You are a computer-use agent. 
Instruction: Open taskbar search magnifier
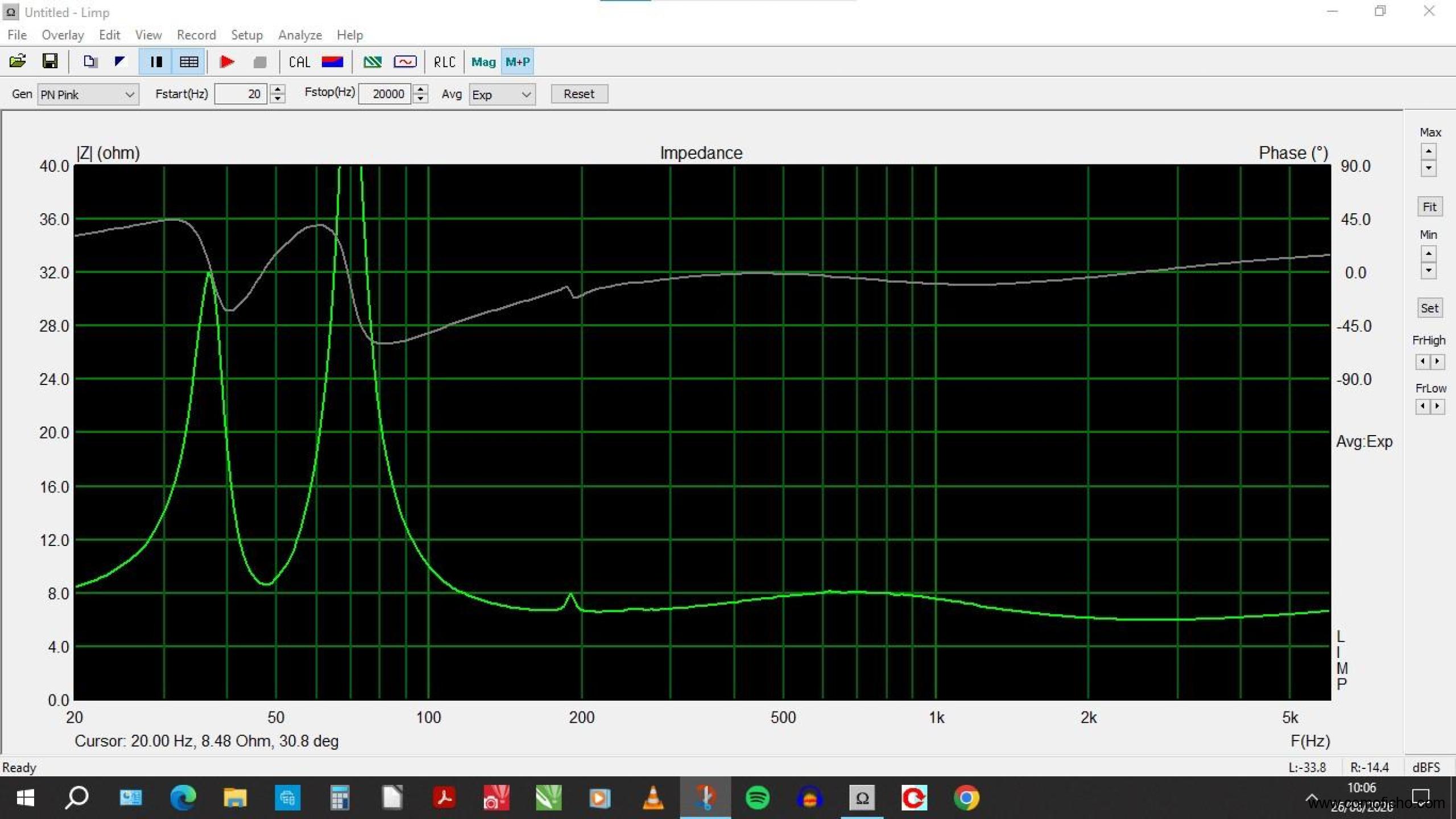pyautogui.click(x=77, y=798)
